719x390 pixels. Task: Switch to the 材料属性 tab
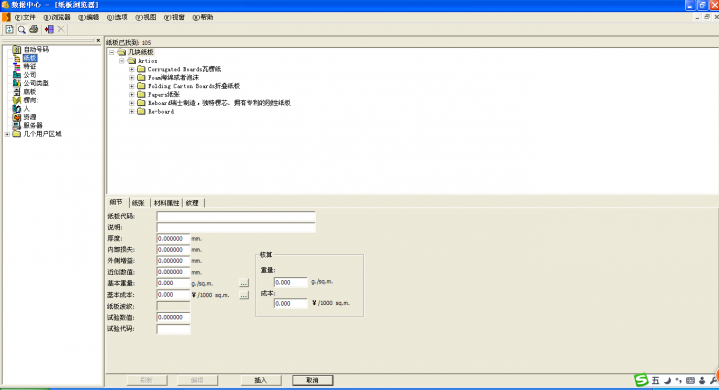[x=166, y=203]
